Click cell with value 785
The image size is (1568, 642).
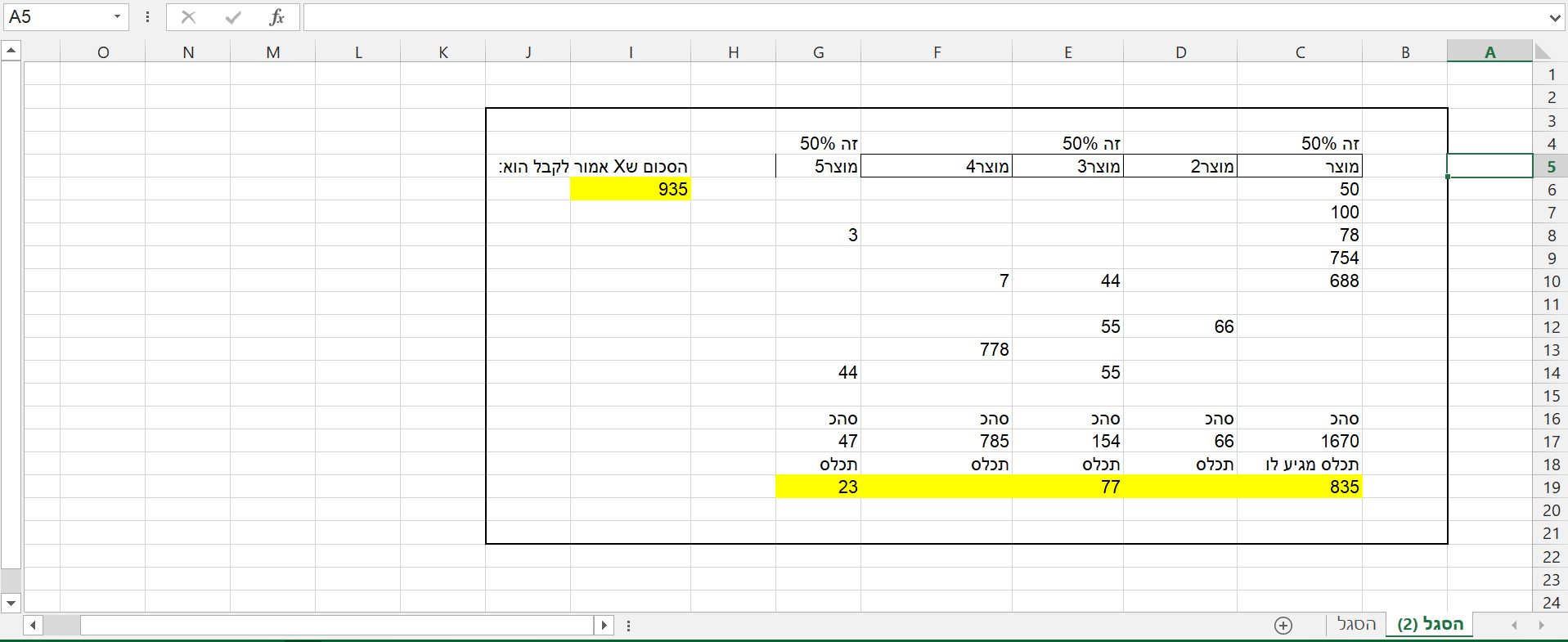point(937,441)
